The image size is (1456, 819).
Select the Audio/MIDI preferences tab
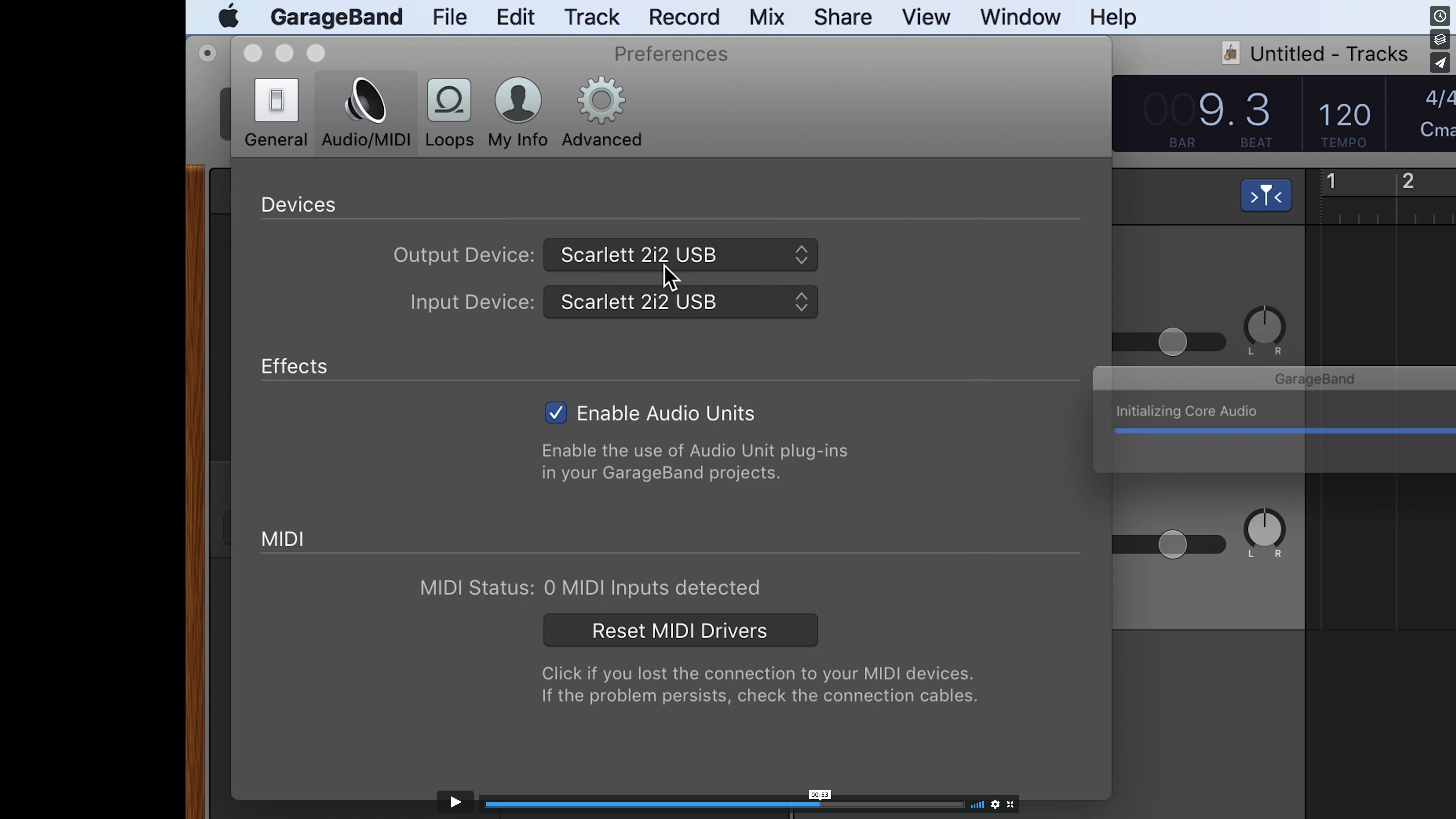pyautogui.click(x=366, y=113)
